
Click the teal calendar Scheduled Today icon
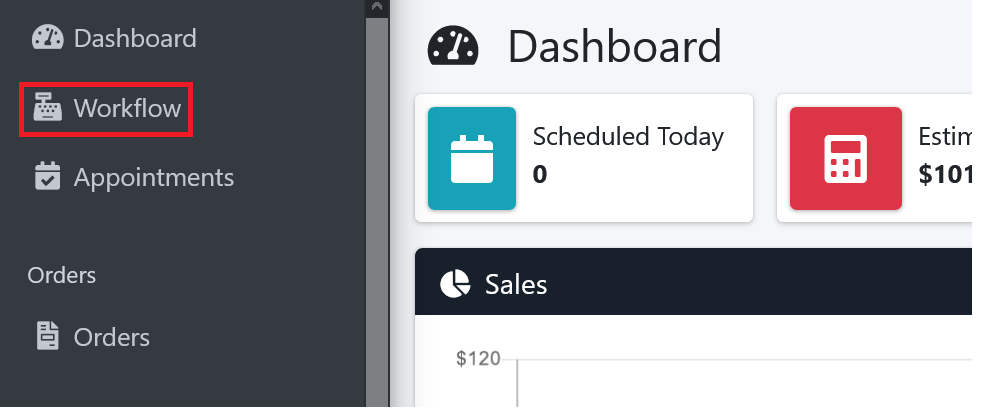point(472,159)
